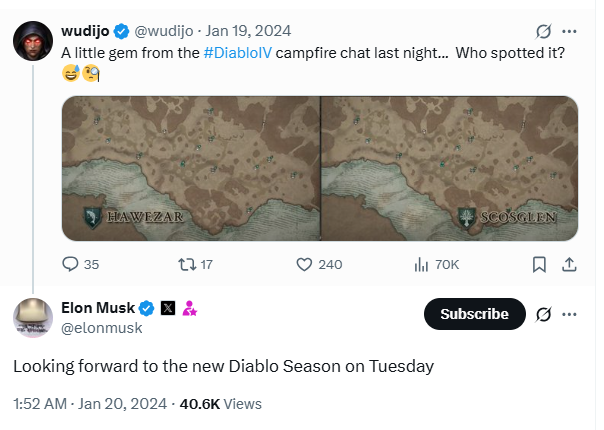
Task: Click the share icon on wudijo's tweet
Action: tap(569, 265)
